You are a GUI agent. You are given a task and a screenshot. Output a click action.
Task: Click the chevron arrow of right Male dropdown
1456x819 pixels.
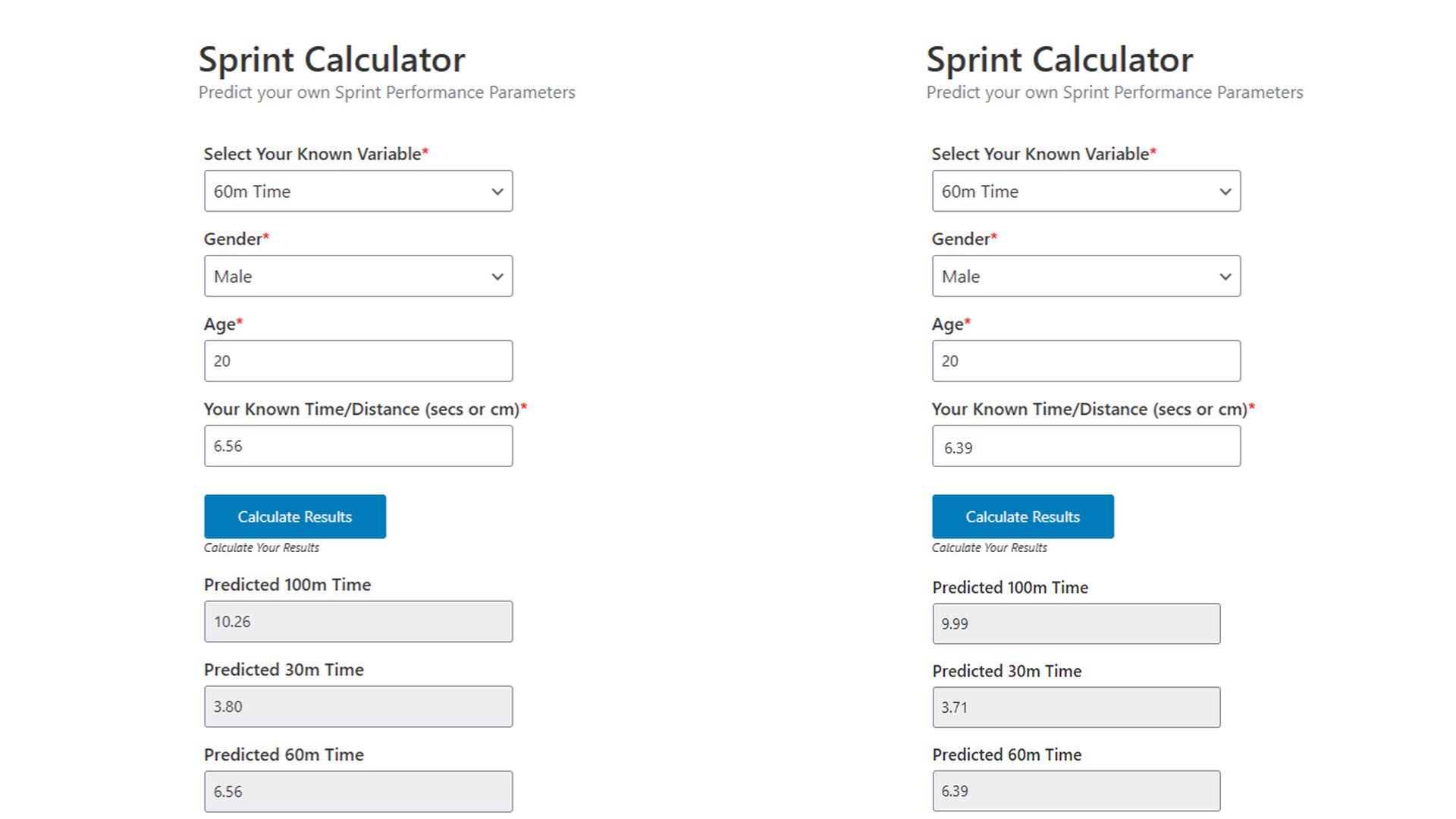click(1225, 276)
